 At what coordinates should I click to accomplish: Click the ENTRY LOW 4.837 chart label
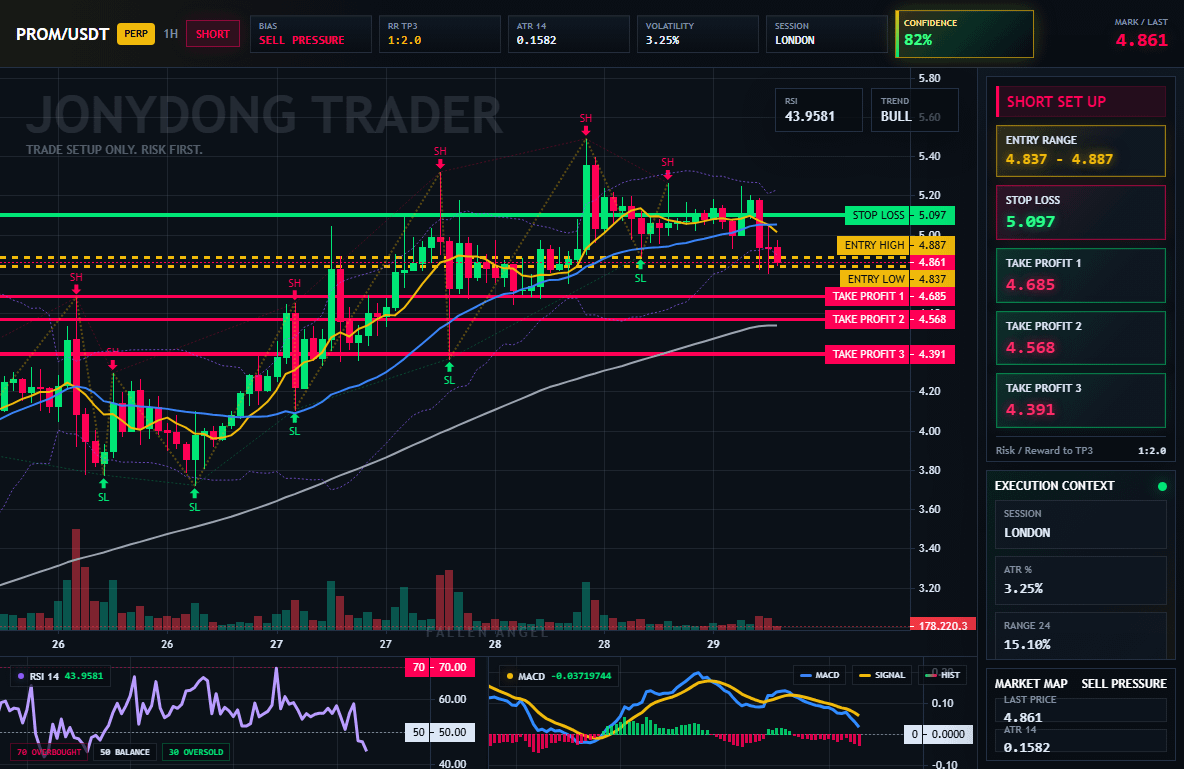[x=897, y=279]
